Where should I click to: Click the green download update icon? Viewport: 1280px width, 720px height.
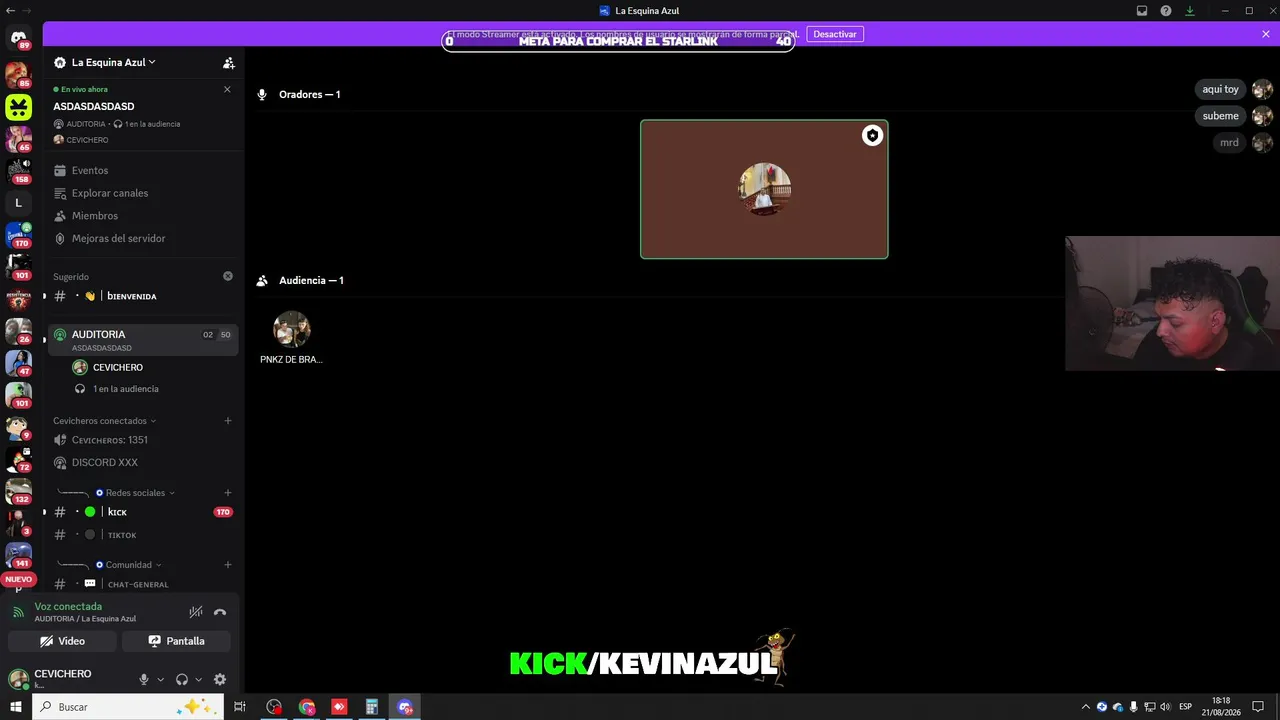[x=1190, y=11]
